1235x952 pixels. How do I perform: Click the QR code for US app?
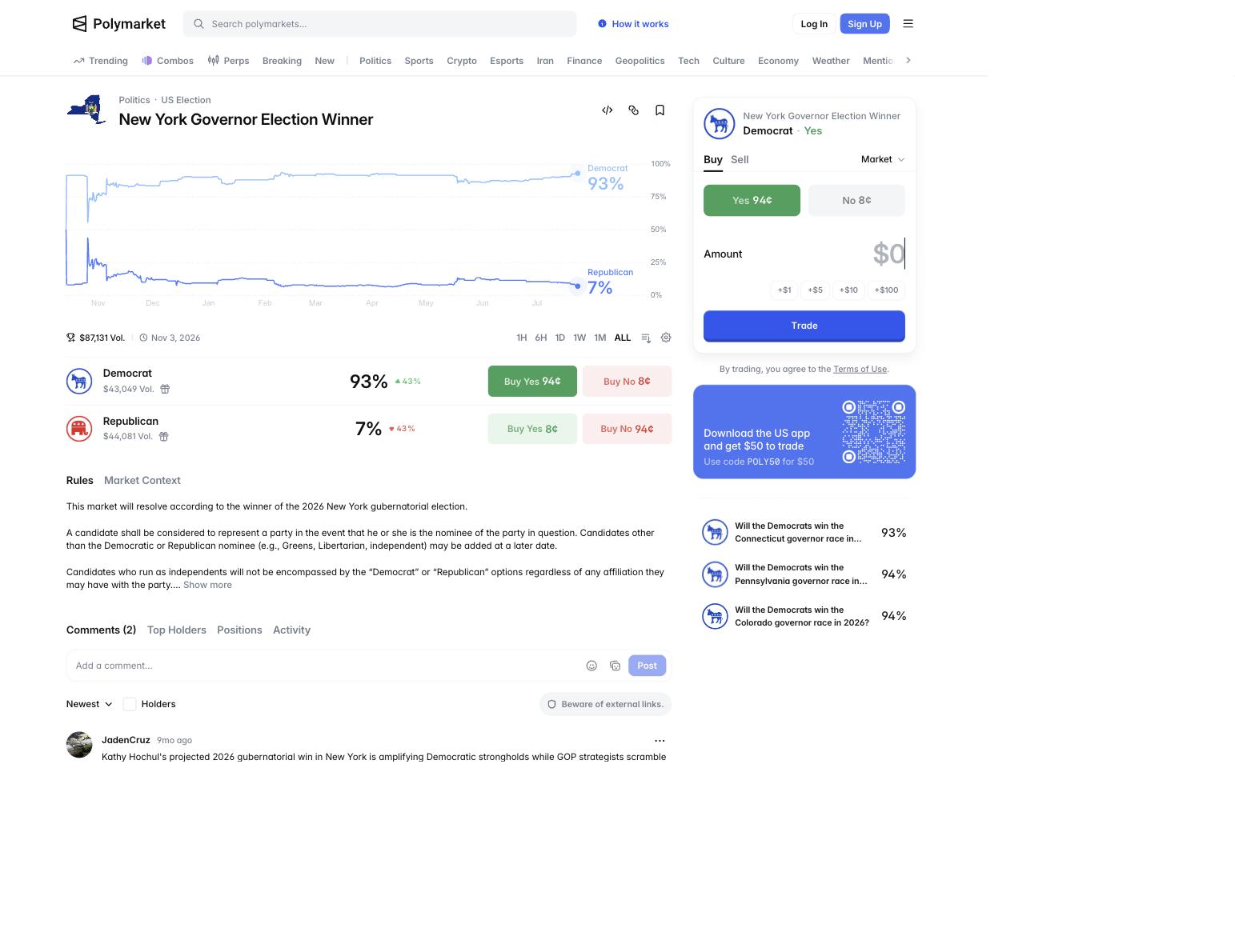click(x=873, y=432)
